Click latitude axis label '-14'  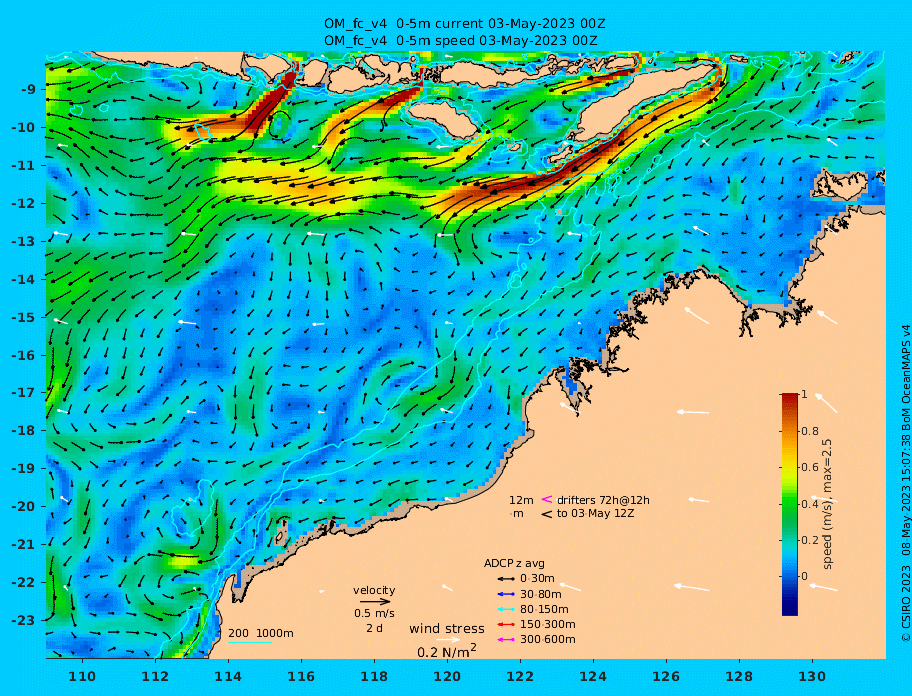[23, 279]
